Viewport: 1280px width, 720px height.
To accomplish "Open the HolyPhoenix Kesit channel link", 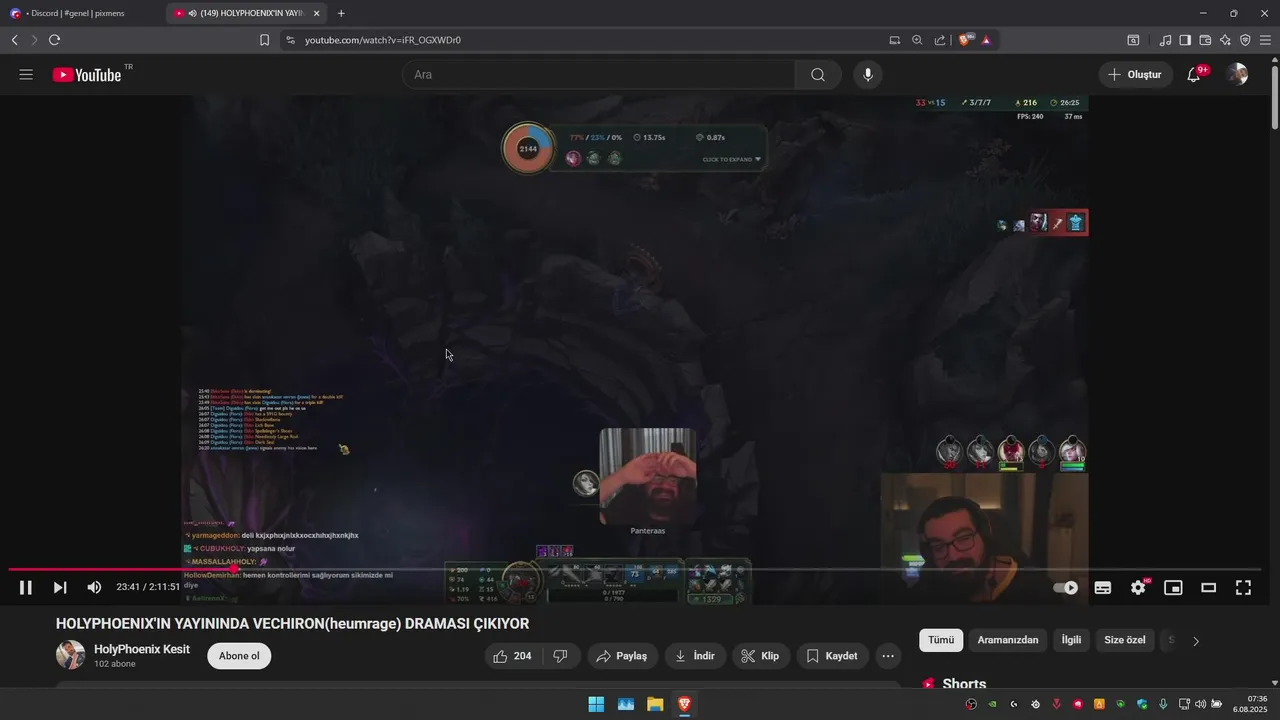I will [142, 649].
